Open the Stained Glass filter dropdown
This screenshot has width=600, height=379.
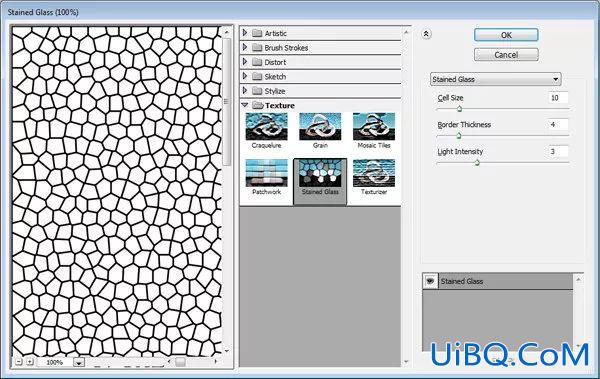pyautogui.click(x=496, y=79)
